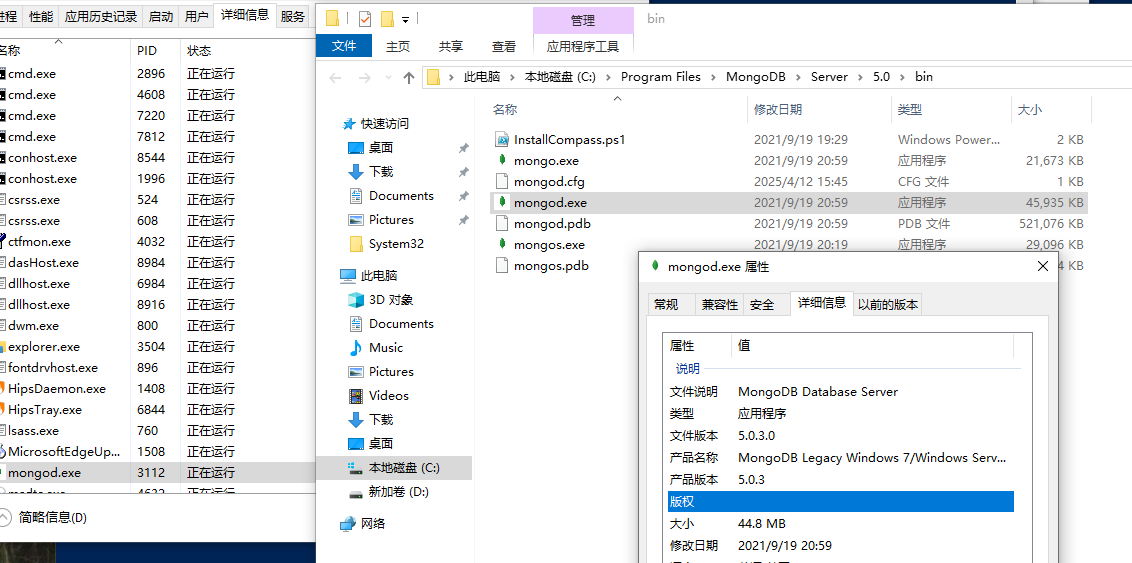Expand breadcrumb chevron after 本地磁盘 (C:)

tap(609, 77)
